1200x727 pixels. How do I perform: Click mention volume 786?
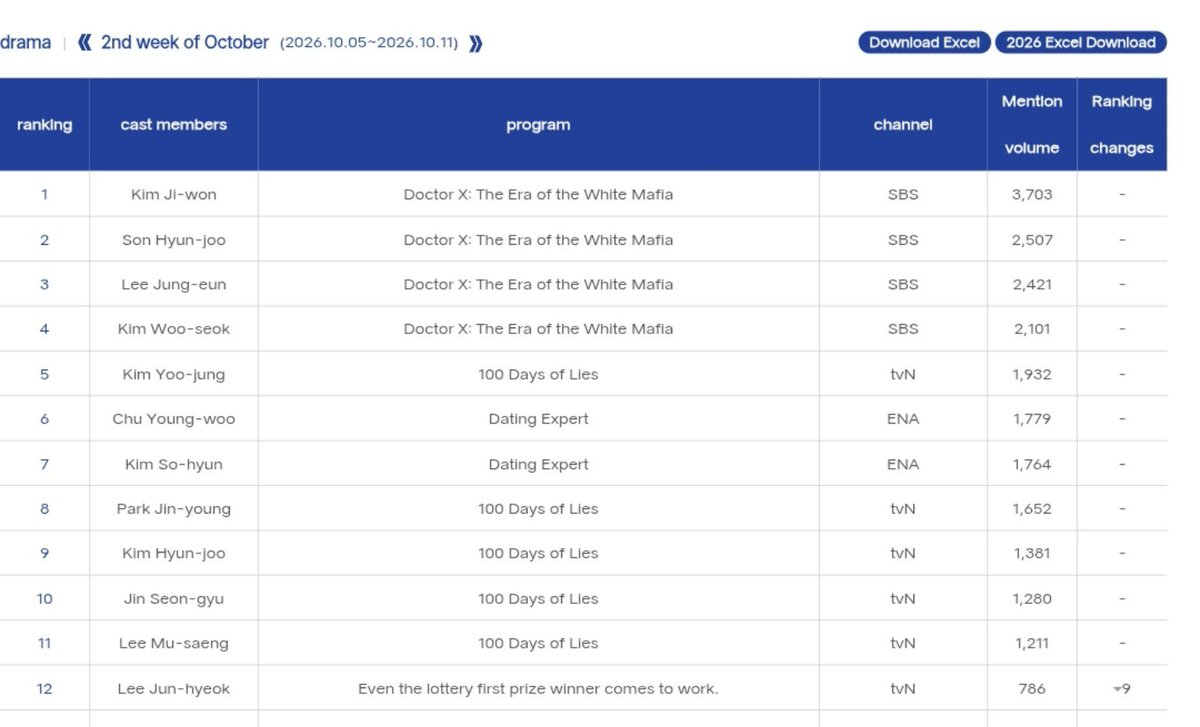1032,689
